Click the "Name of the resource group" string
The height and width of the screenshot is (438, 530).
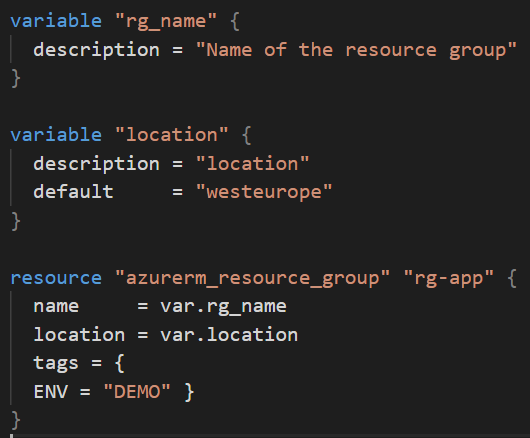click(x=356, y=51)
